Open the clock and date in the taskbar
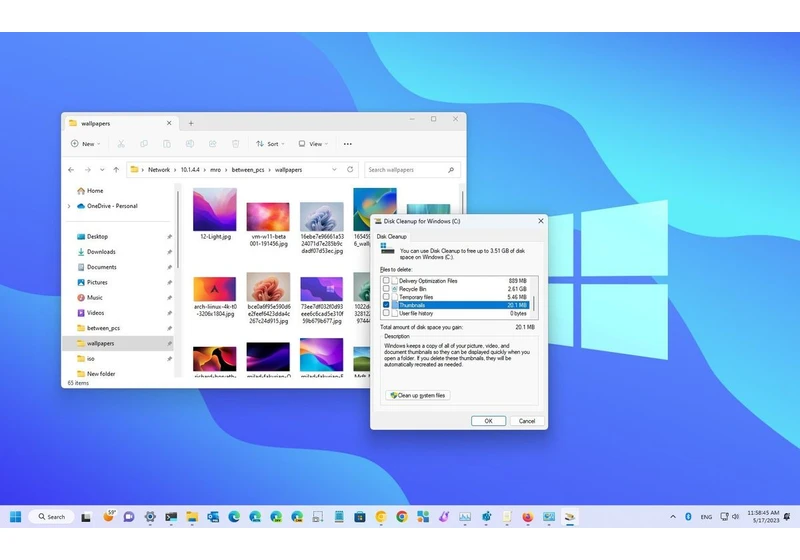The width and height of the screenshot is (800, 560). tap(763, 517)
